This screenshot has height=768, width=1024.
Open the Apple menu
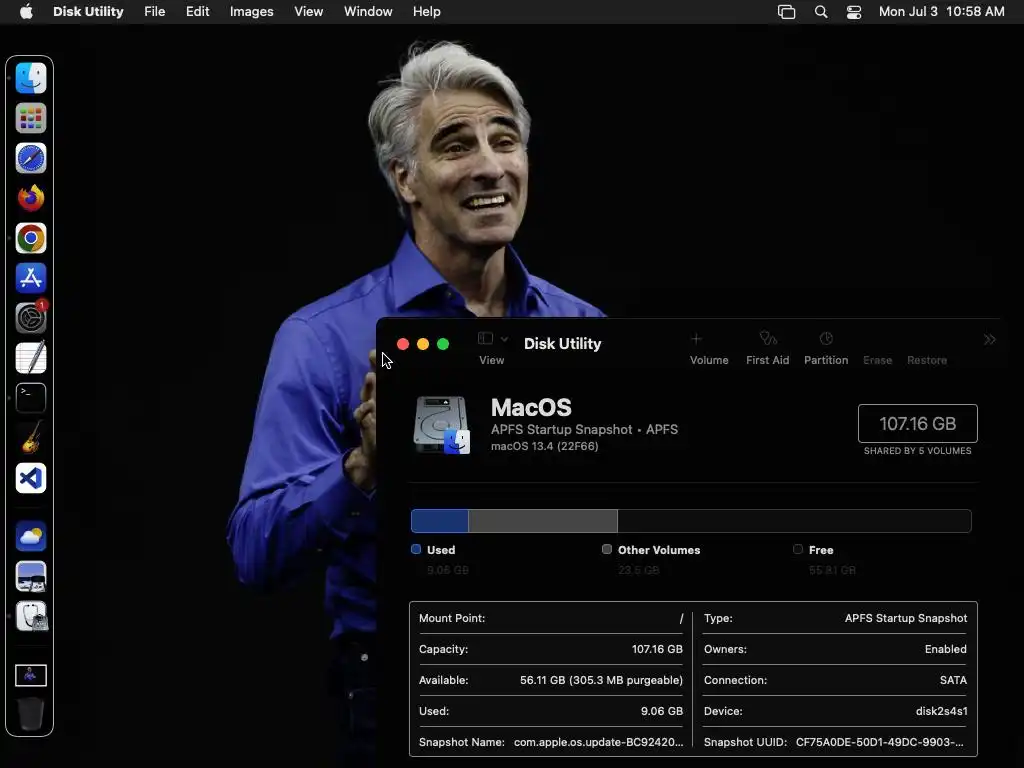point(26,12)
